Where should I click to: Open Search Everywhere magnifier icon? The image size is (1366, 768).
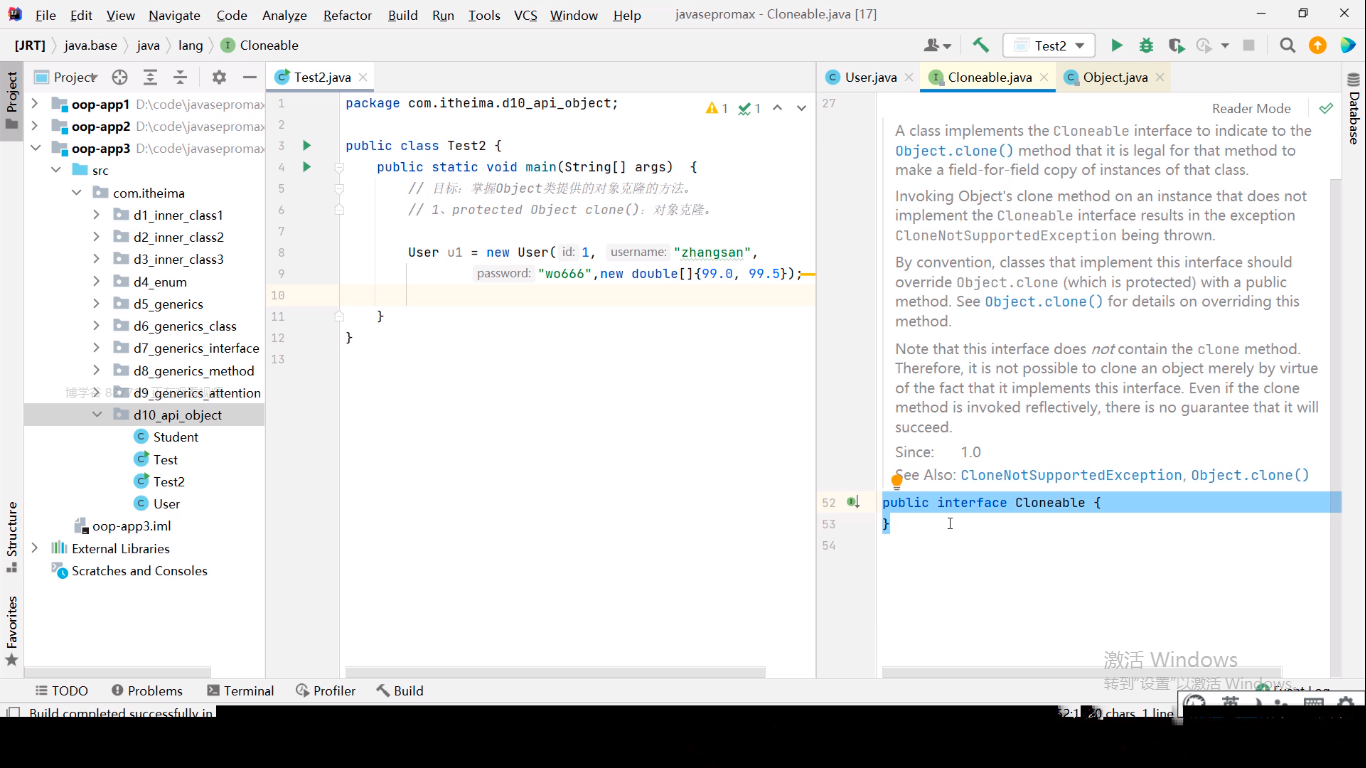coord(1288,45)
